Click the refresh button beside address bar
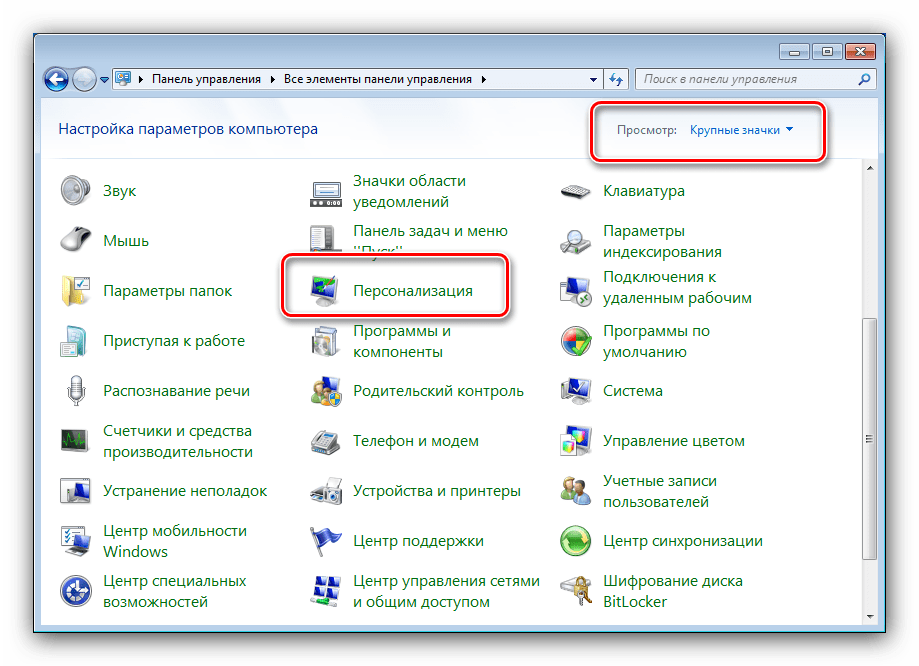 click(x=617, y=79)
